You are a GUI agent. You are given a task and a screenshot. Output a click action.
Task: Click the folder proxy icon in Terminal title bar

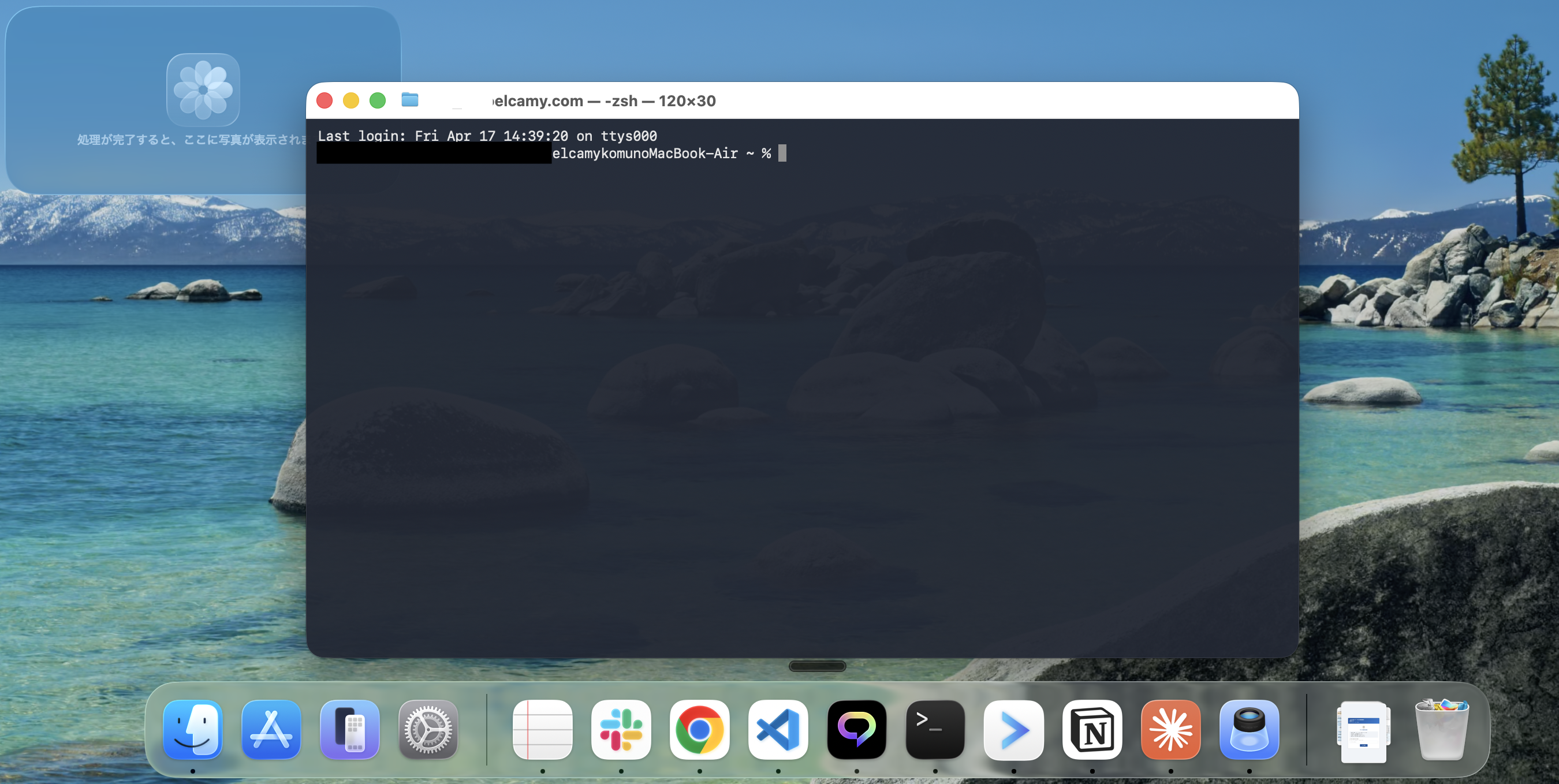pos(410,100)
